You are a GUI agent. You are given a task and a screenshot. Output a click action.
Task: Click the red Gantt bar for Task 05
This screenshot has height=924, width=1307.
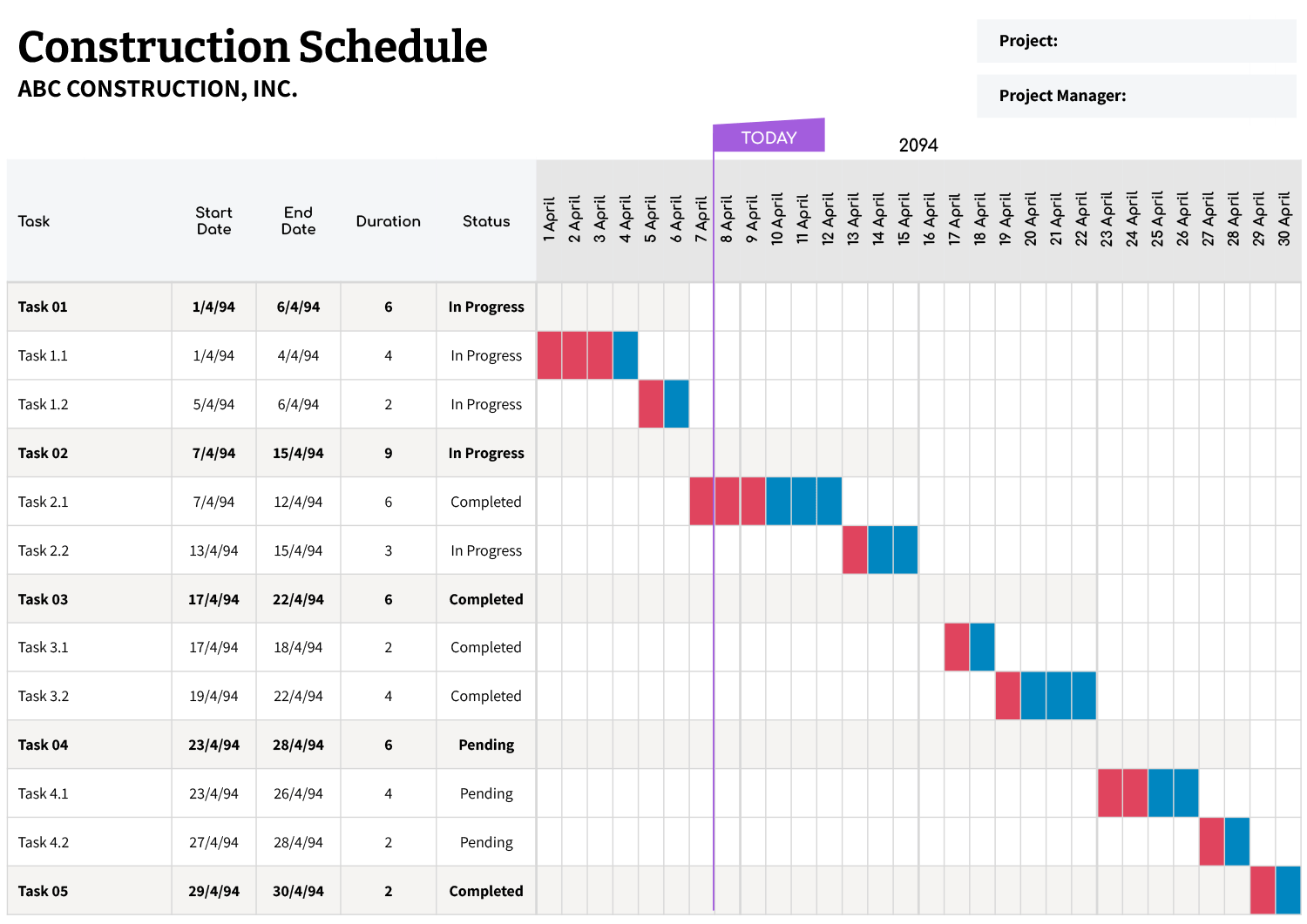coord(1263,890)
